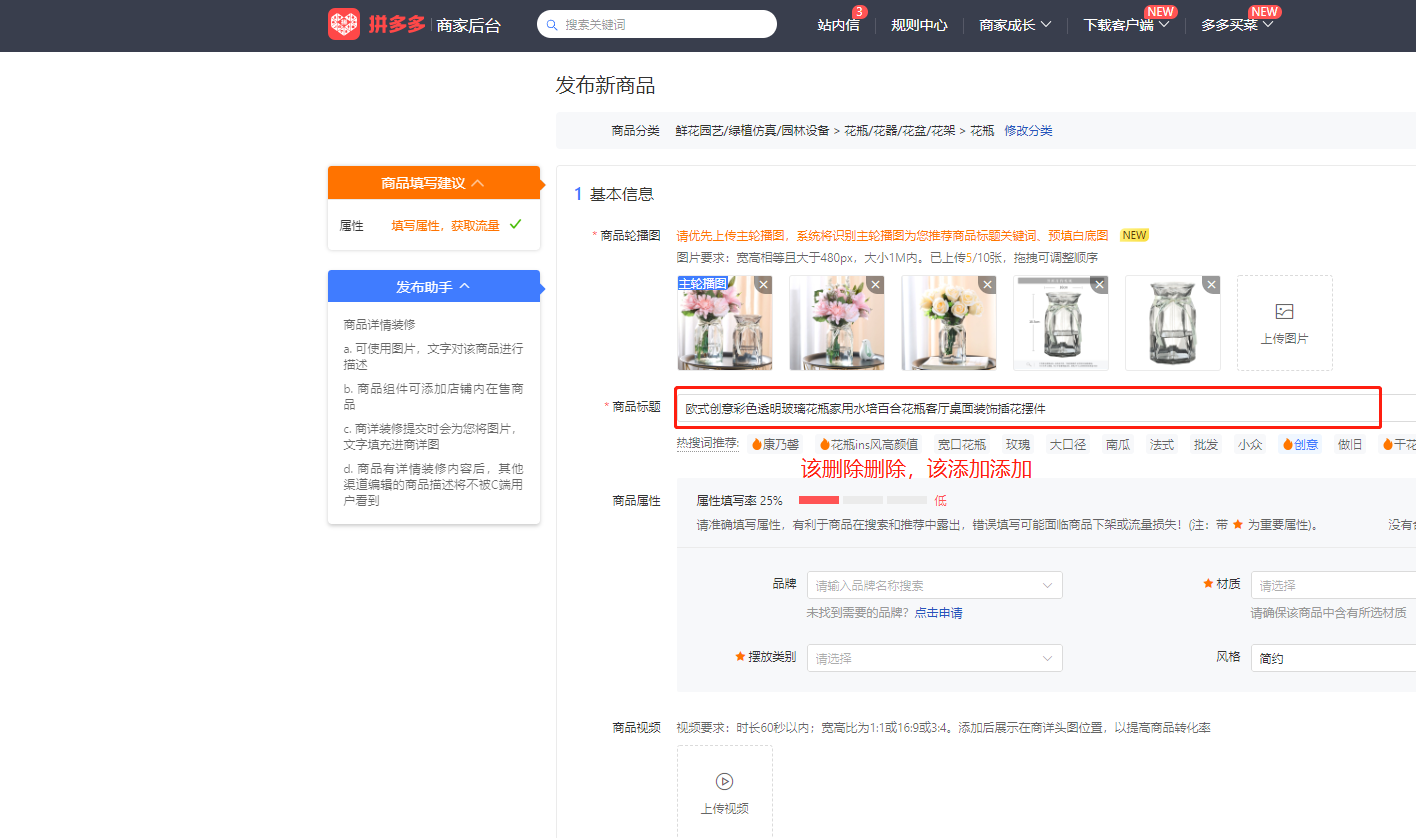Collapse the 商品填写建议 panel
The height and width of the screenshot is (838, 1416).
tap(434, 183)
